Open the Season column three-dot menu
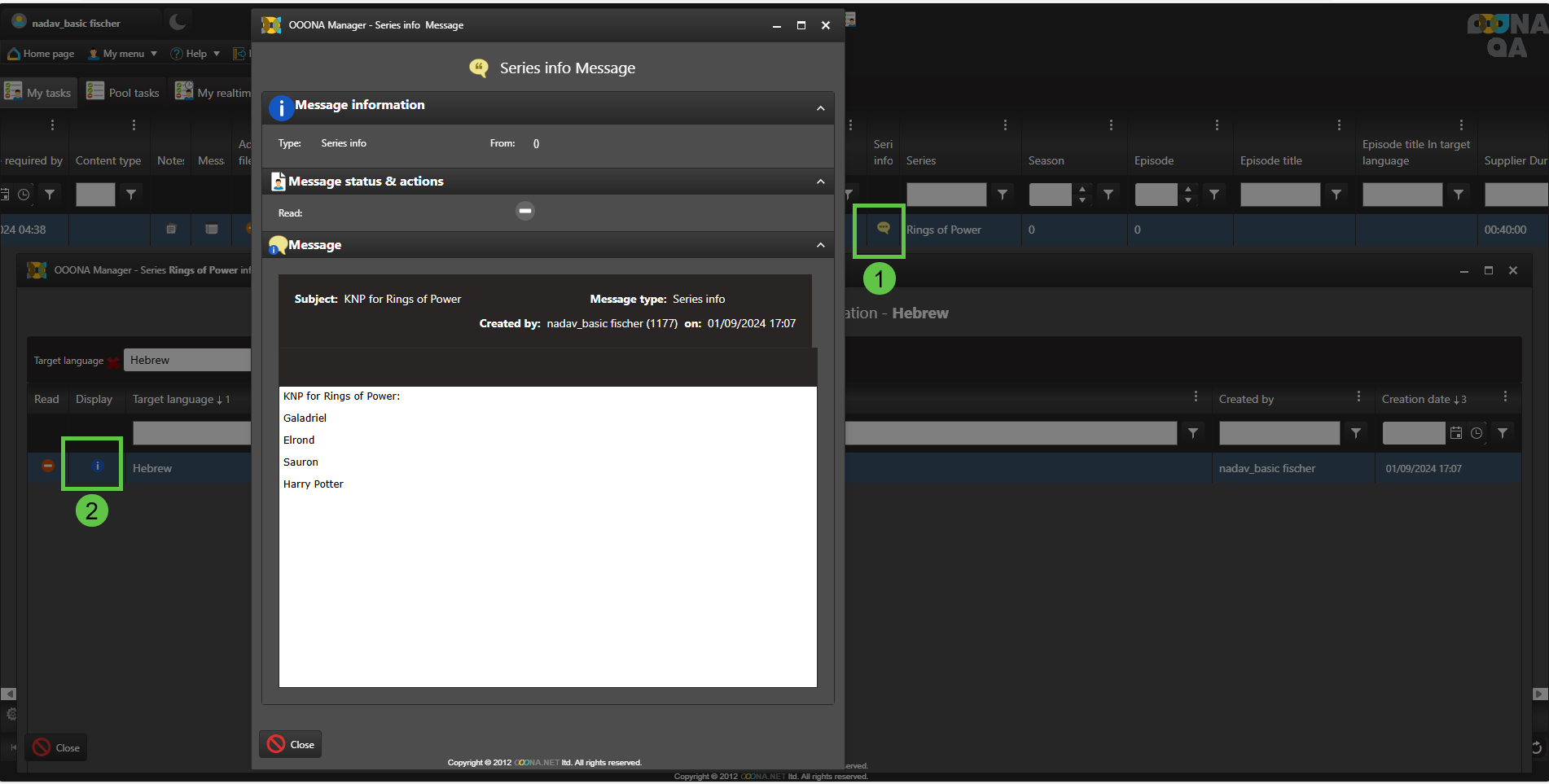The width and height of the screenshot is (1549, 784). coord(1111,125)
